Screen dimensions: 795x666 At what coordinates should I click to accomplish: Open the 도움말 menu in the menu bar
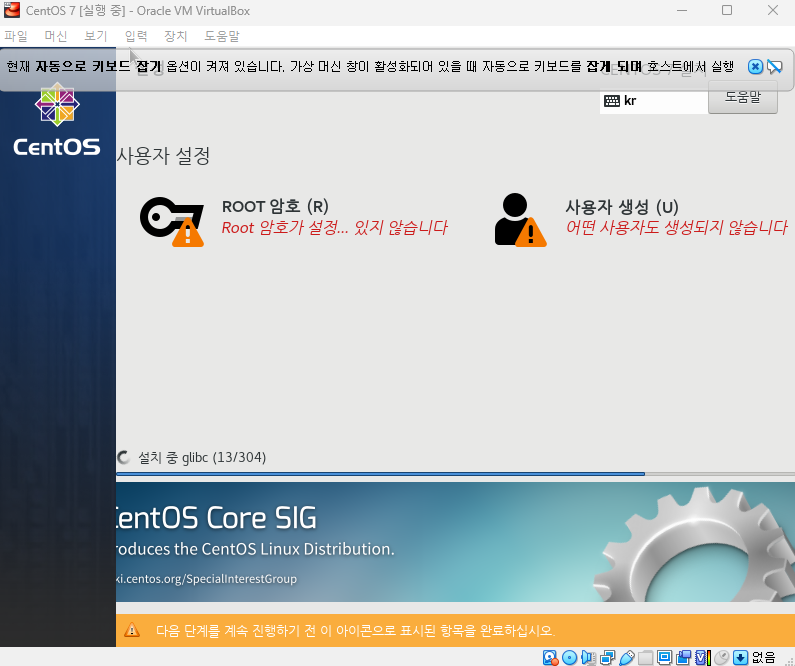coord(222,36)
